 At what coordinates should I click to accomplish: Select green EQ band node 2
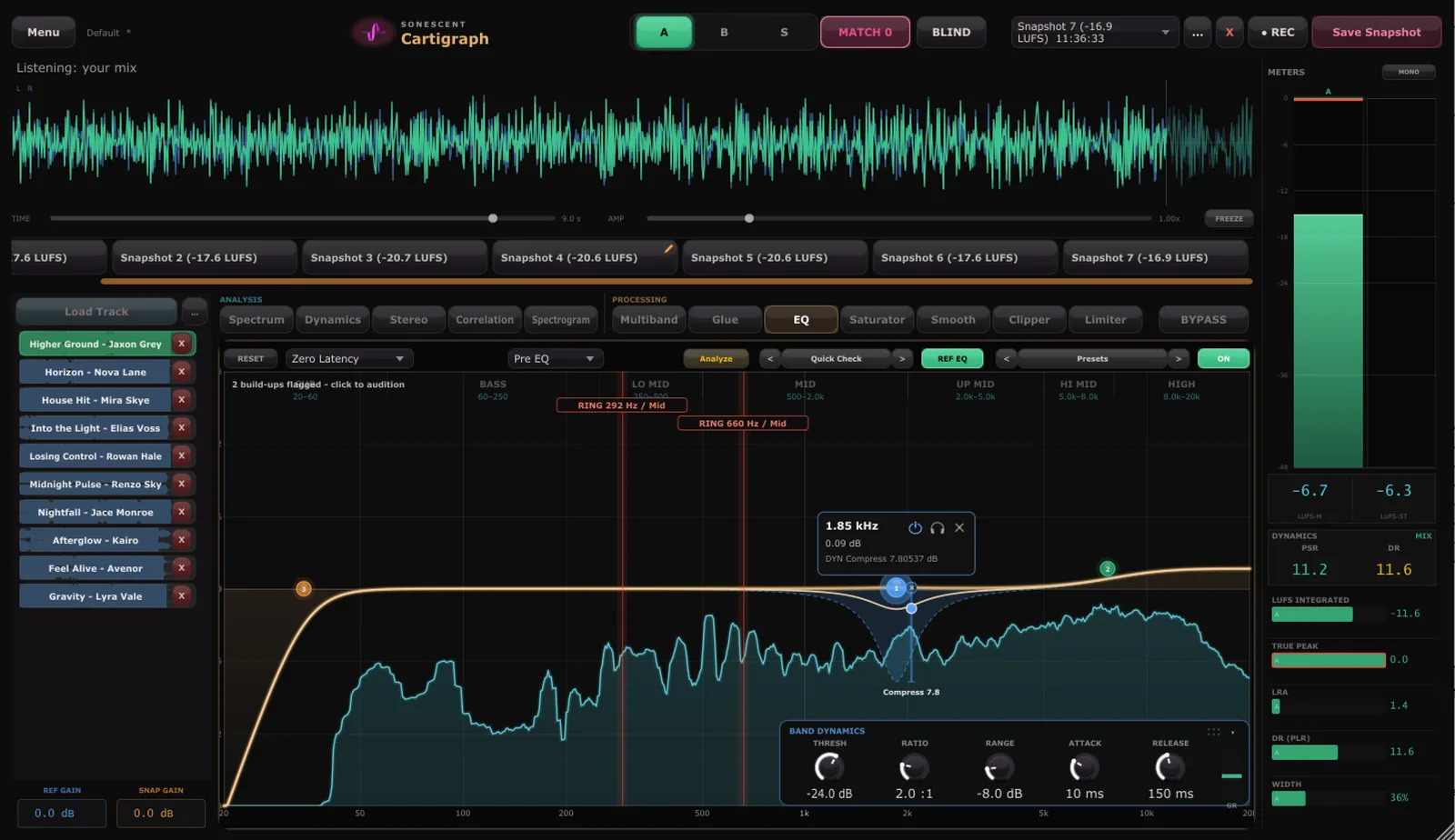click(1107, 568)
